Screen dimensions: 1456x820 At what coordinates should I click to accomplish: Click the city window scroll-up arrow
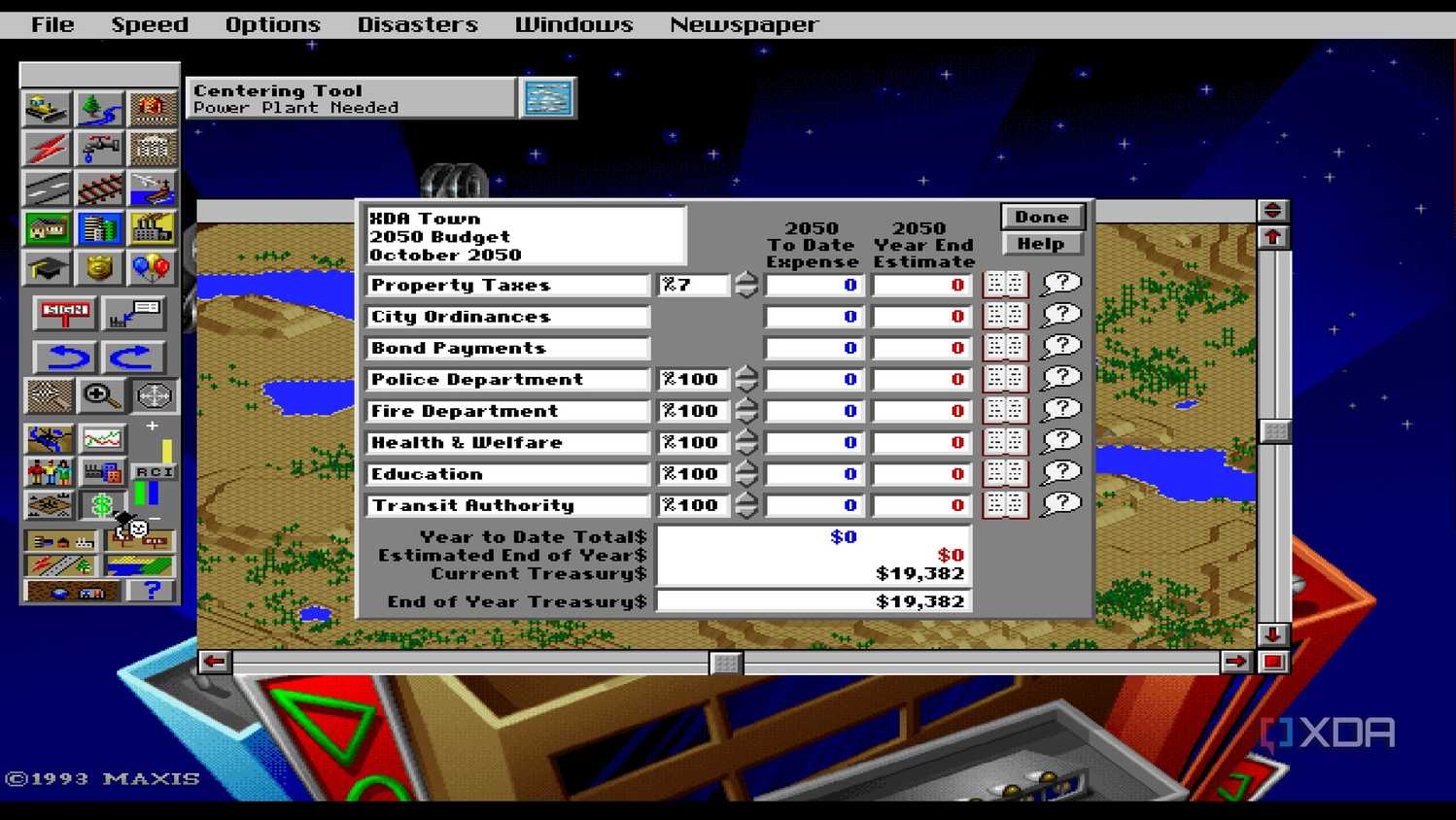pyautogui.click(x=1273, y=237)
